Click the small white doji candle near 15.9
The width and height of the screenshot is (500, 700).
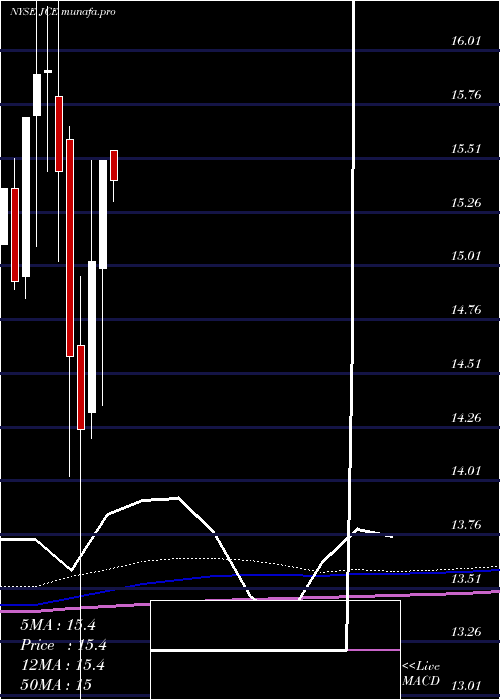[x=48, y=71]
